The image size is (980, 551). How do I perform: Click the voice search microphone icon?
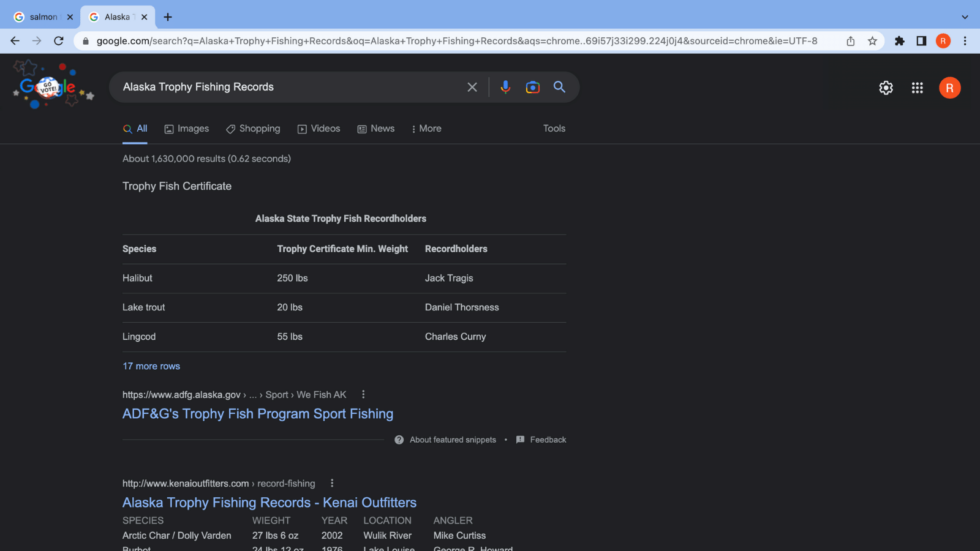505,87
